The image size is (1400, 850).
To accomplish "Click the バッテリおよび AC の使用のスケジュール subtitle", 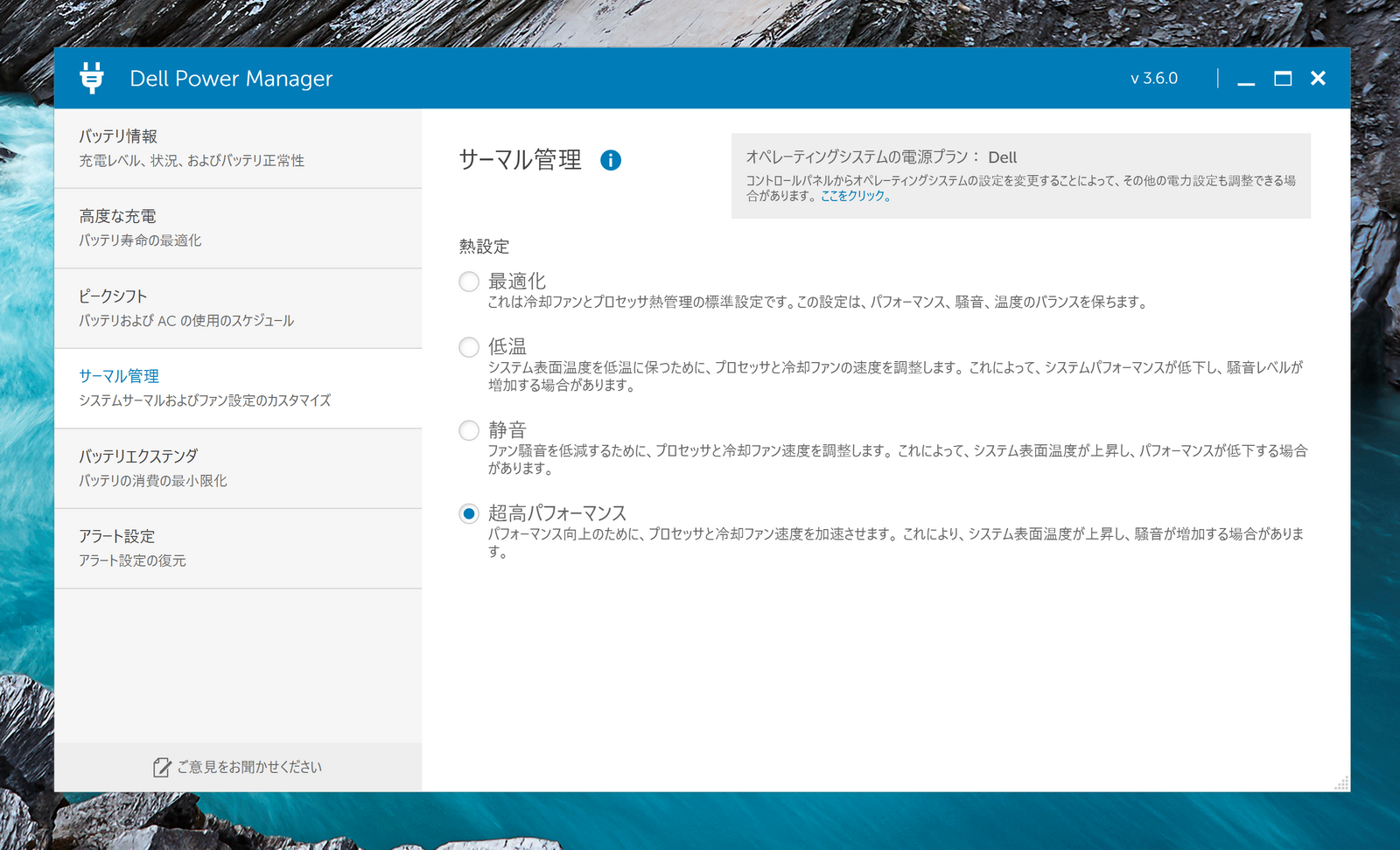I will tap(186, 321).
